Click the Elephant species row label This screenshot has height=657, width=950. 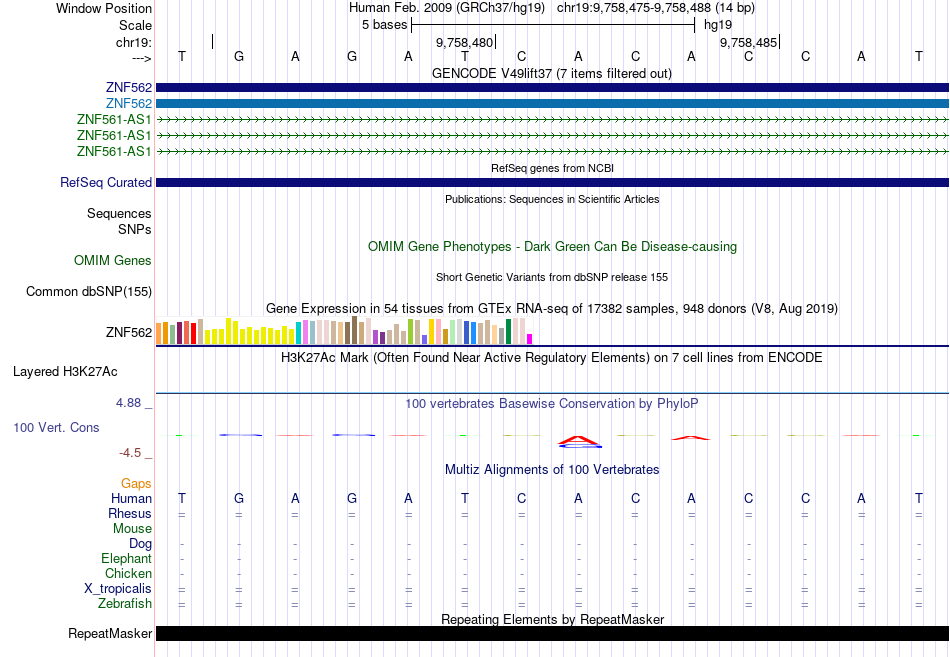point(127,558)
